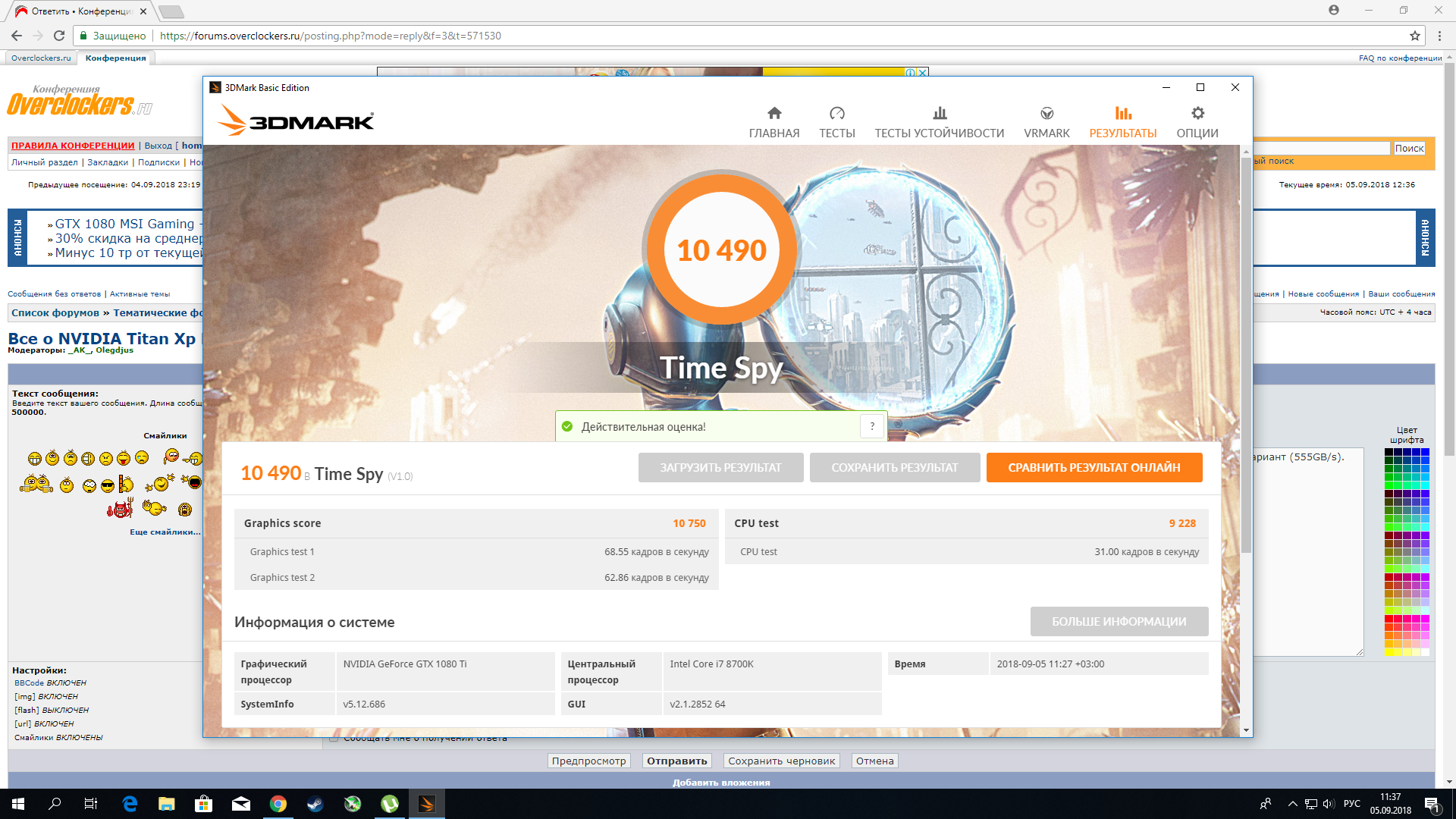Image resolution: width=1456 pixels, height=819 pixels.
Task: Select the Конференция forum tab
Action: pos(115,58)
